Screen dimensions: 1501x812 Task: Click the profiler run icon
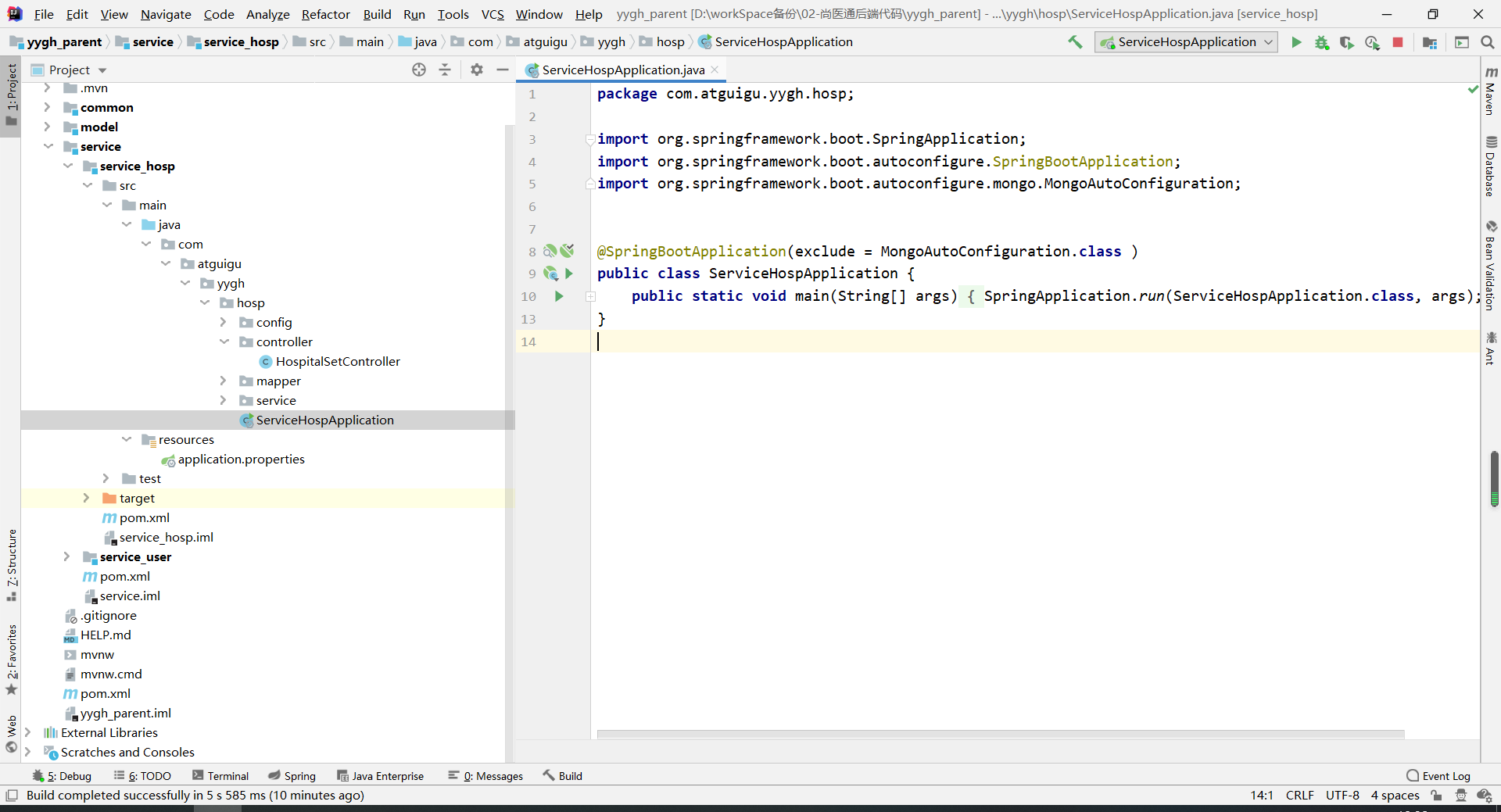pos(1372,42)
